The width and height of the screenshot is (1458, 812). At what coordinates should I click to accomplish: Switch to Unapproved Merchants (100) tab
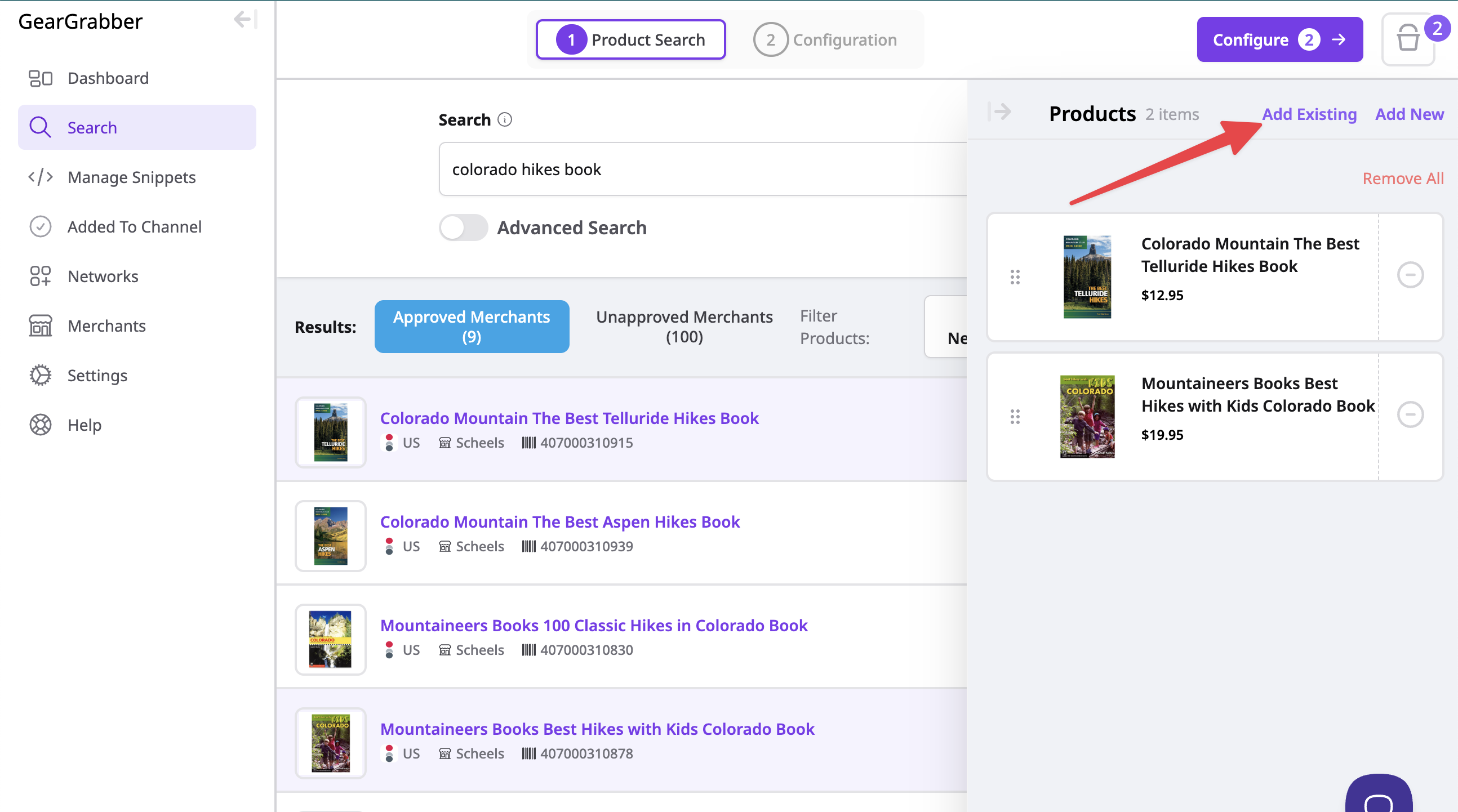(684, 327)
